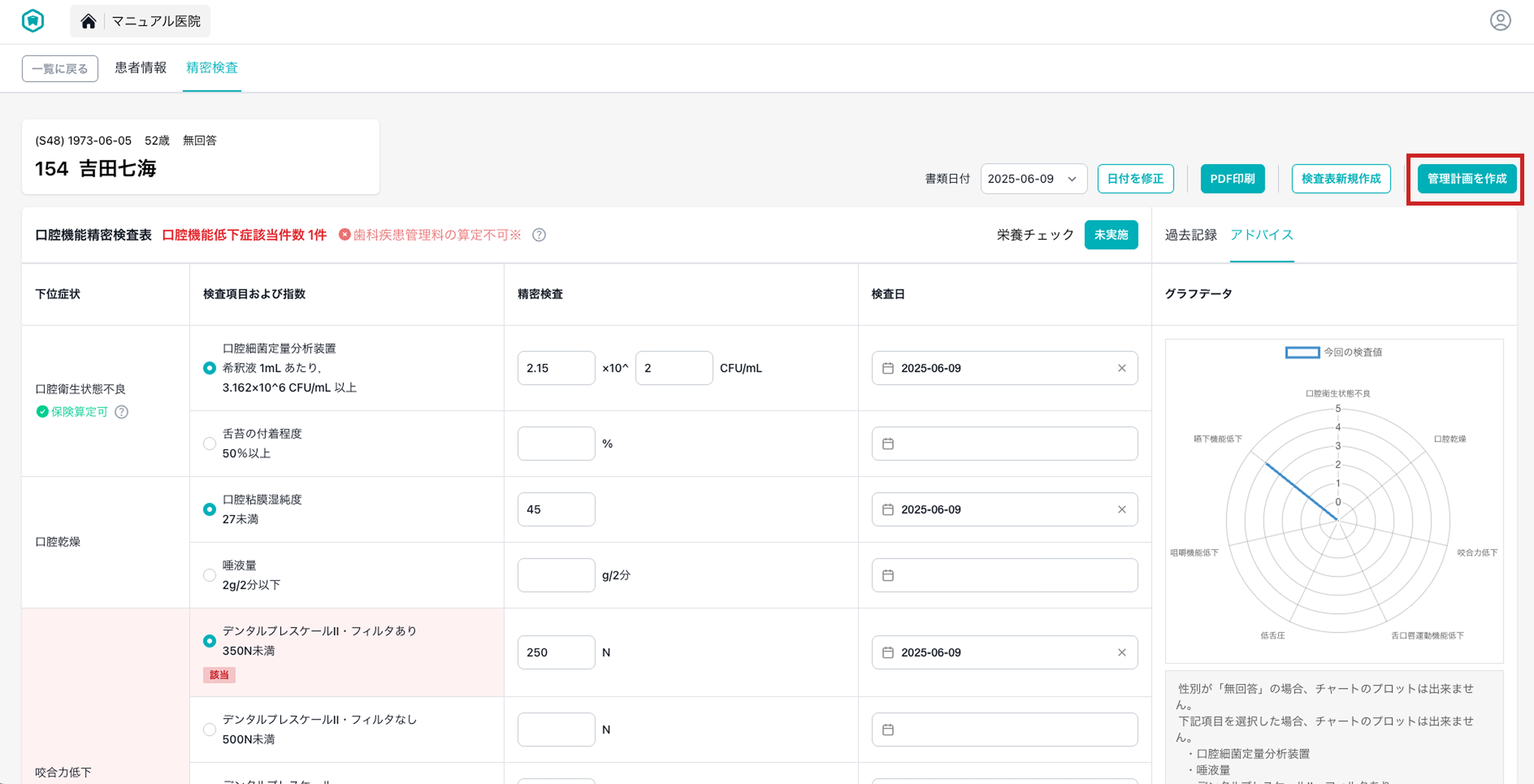Edit the exponent field containing 2

coord(674,368)
